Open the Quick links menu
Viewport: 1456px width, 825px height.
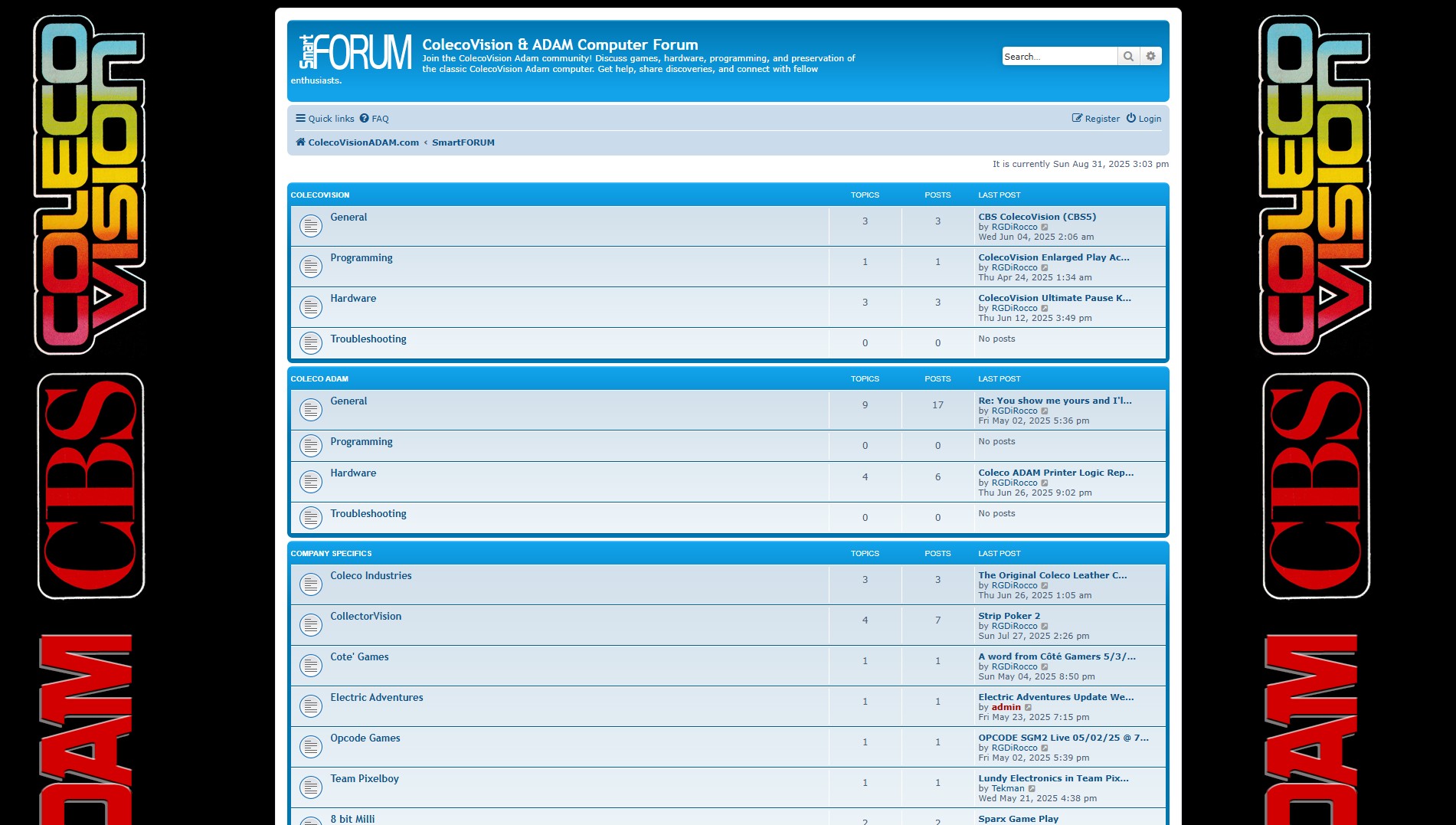(324, 118)
